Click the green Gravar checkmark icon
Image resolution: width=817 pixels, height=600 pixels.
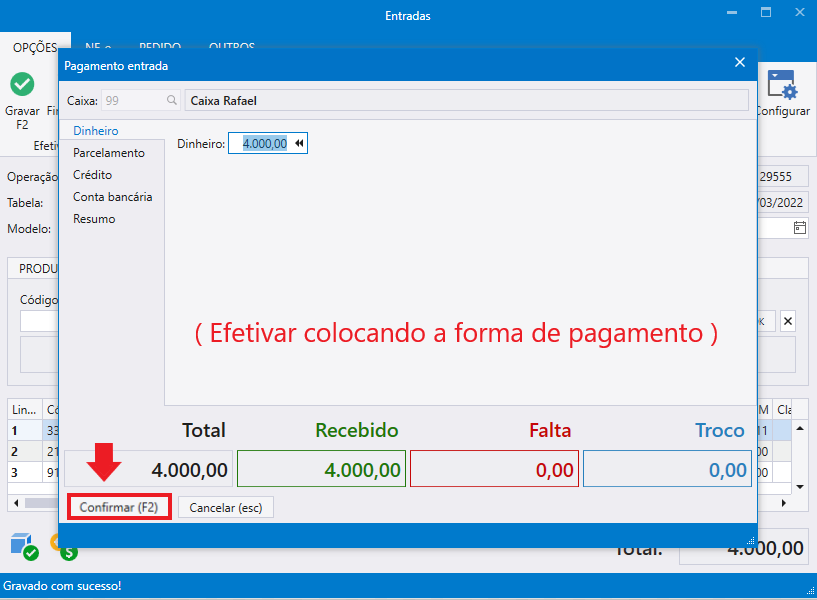coord(22,84)
